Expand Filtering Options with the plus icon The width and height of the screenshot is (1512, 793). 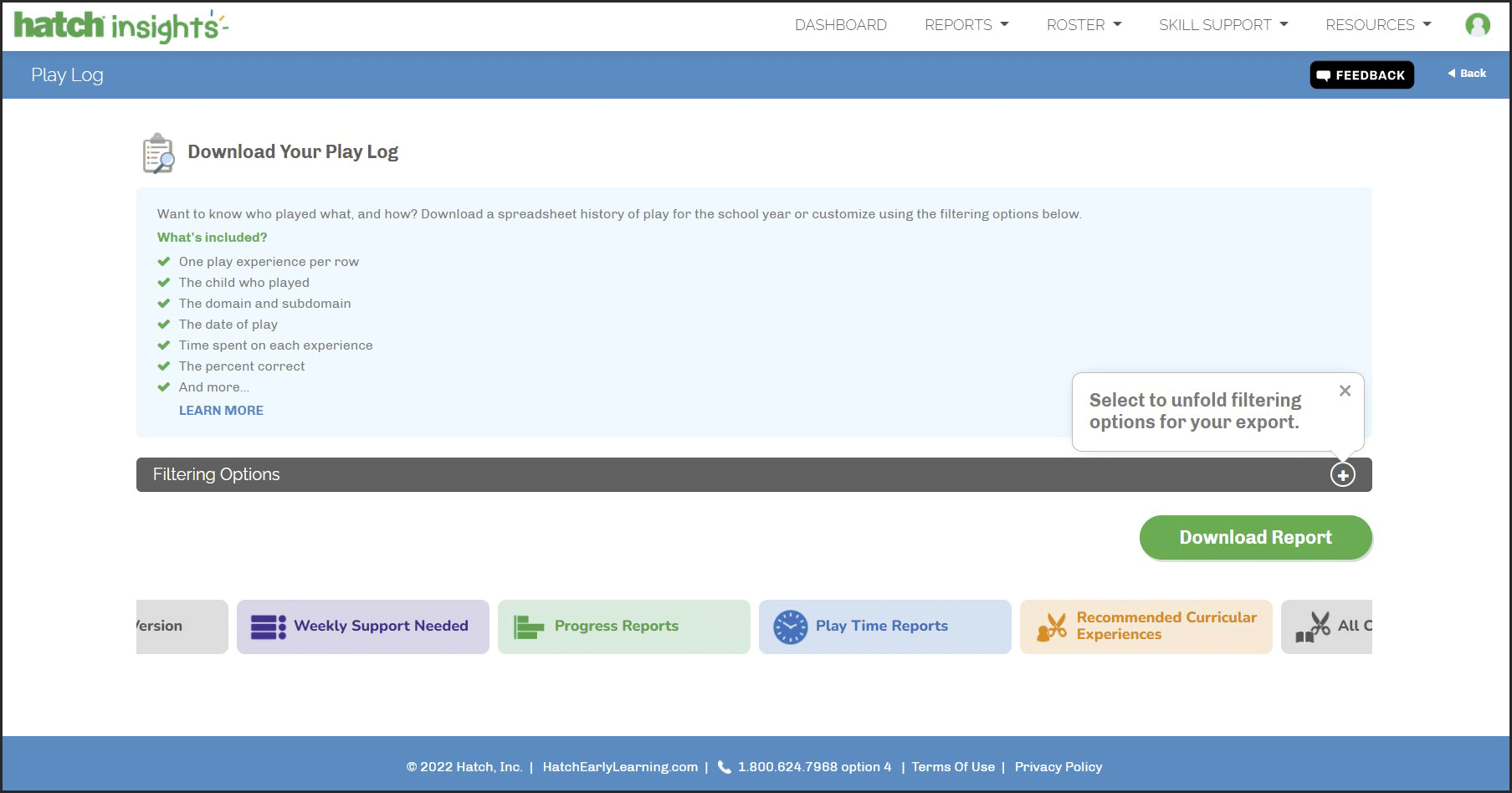1343,475
